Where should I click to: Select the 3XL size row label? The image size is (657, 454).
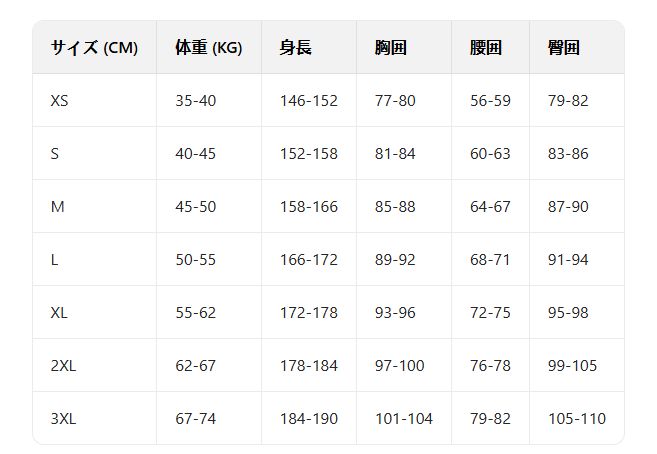(63, 418)
